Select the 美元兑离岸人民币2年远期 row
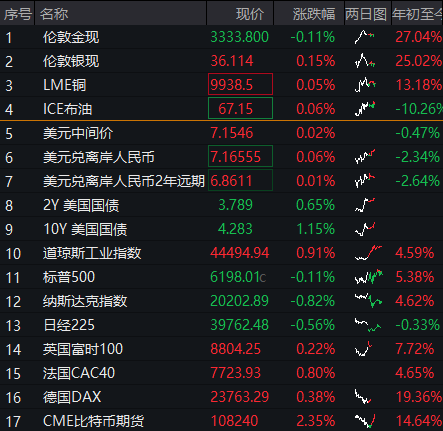 point(221,181)
